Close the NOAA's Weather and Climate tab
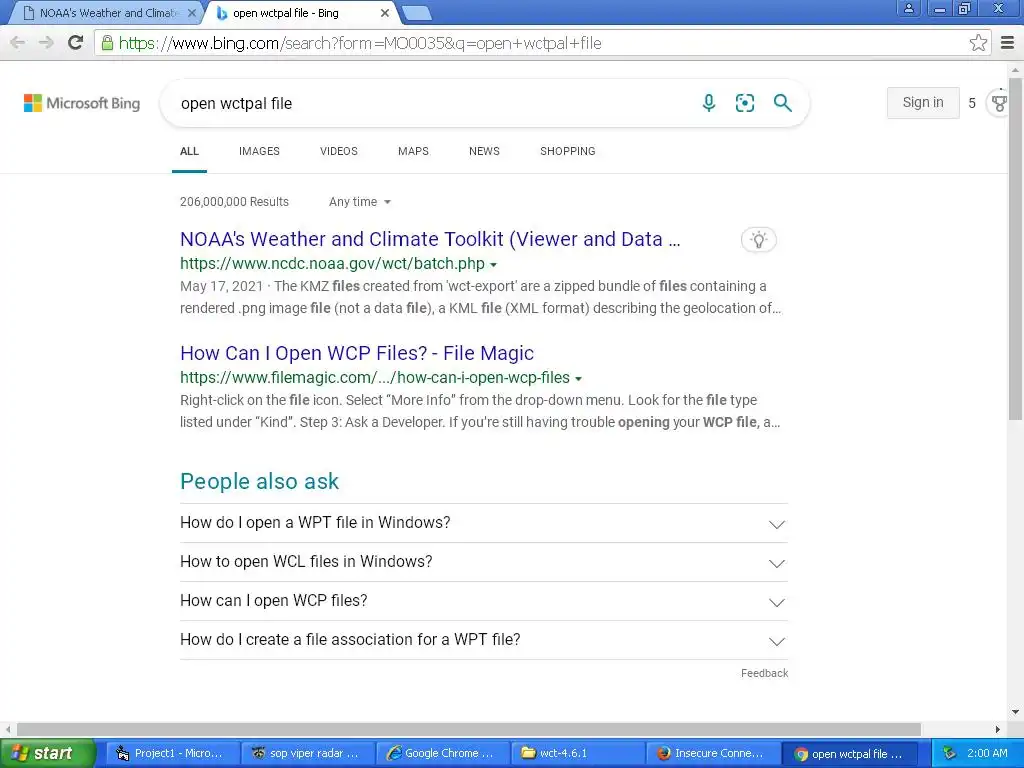 coord(191,13)
